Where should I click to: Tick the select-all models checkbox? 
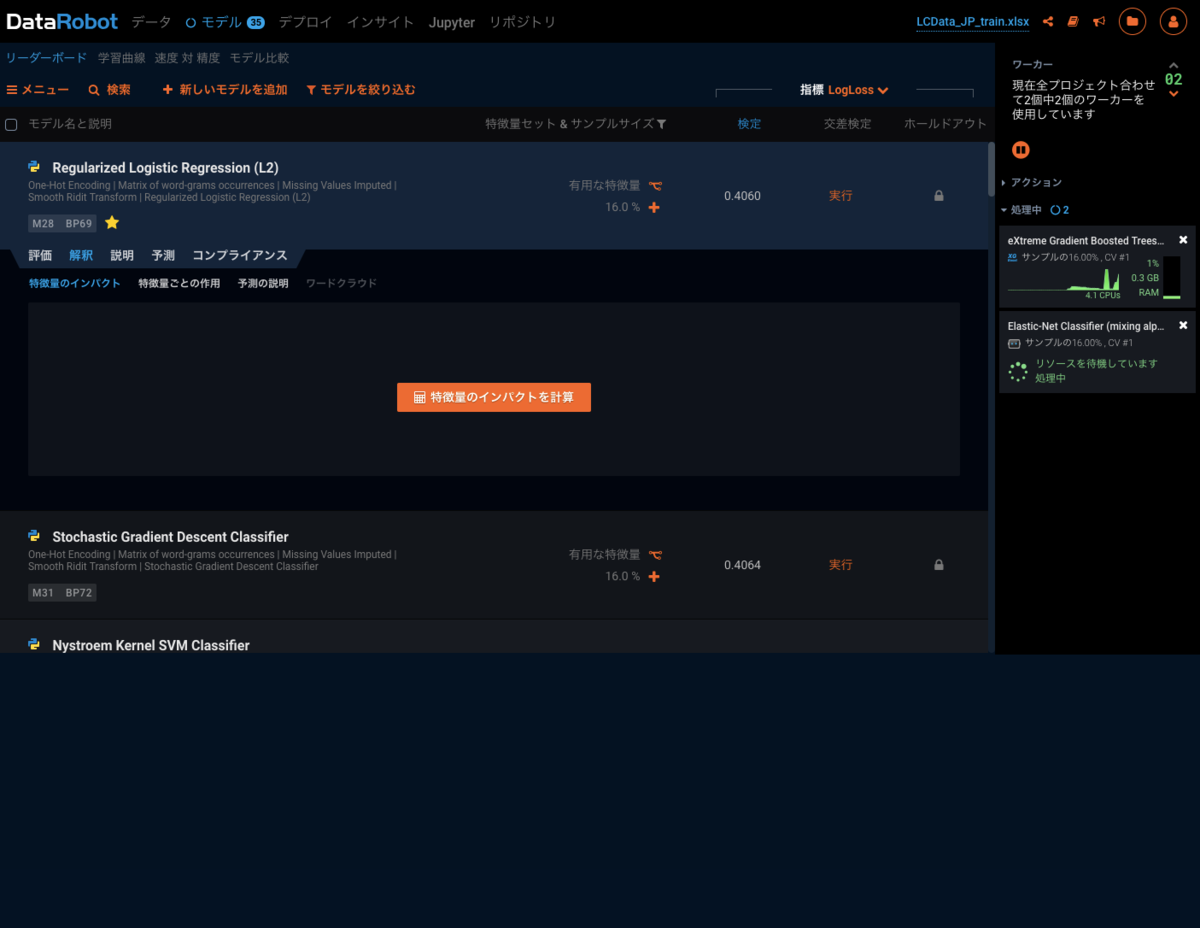(12, 125)
